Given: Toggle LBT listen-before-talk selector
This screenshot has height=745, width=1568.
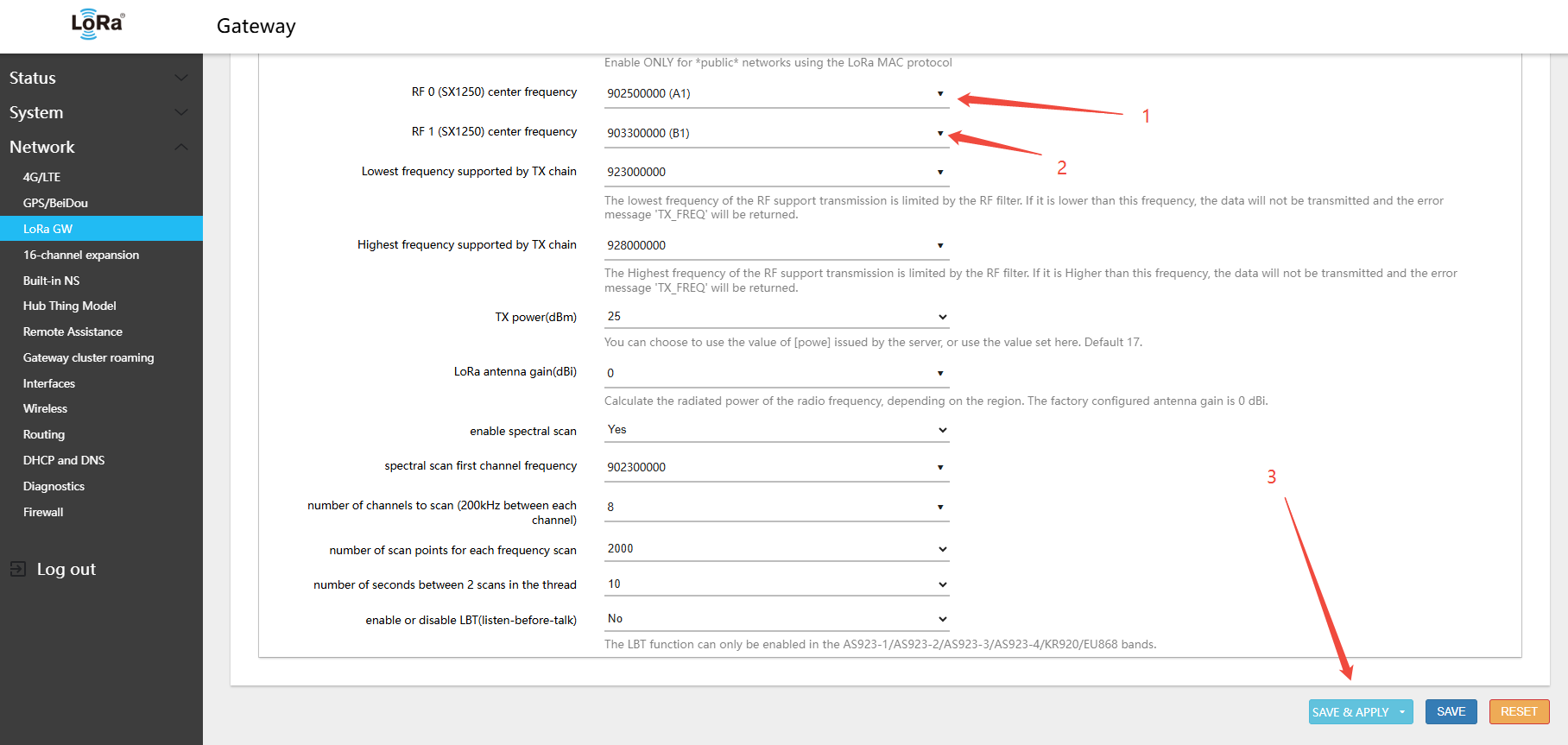Looking at the screenshot, I should 775,619.
